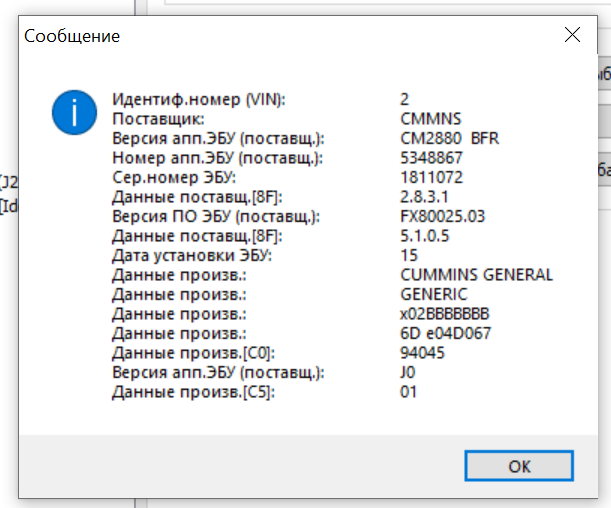Click the CUMMINS GENERAL value
This screenshot has height=508, width=611.
pos(476,275)
